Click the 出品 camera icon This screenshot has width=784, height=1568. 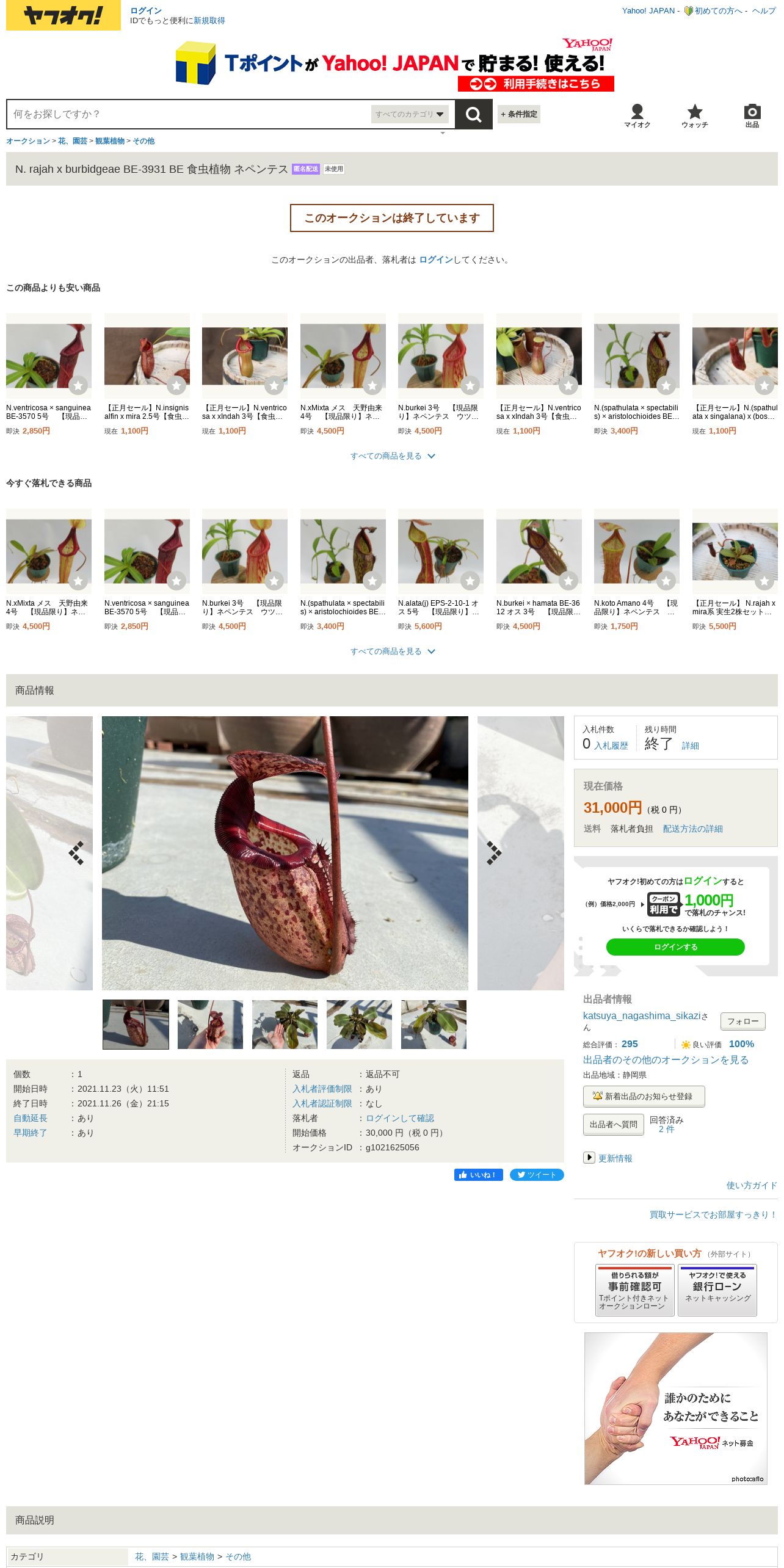[x=752, y=115]
